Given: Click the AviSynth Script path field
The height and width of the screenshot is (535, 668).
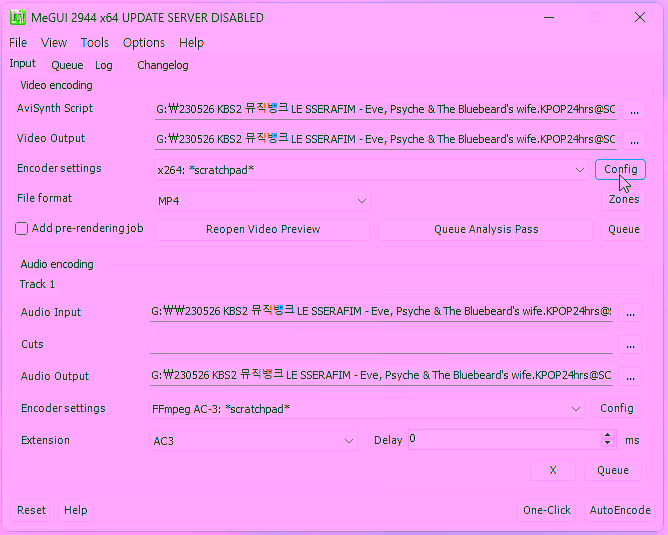Looking at the screenshot, I should (x=386, y=109).
